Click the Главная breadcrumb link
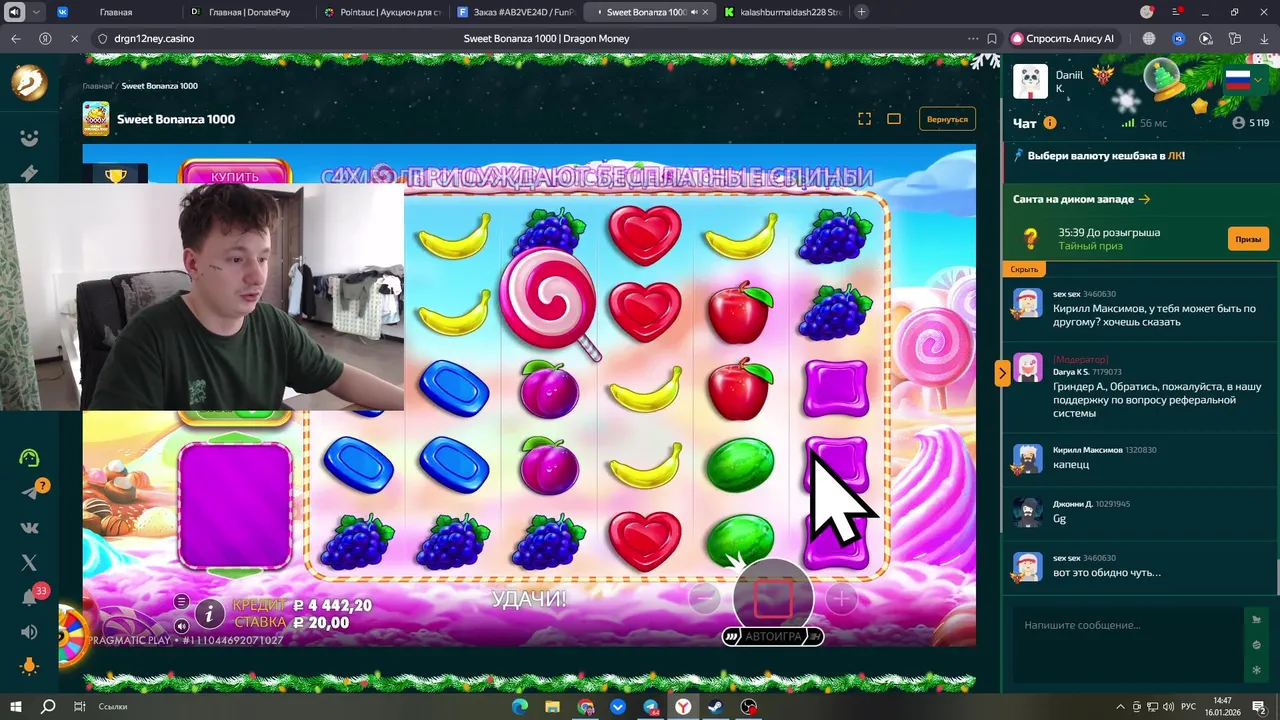This screenshot has height=720, width=1280. [97, 86]
